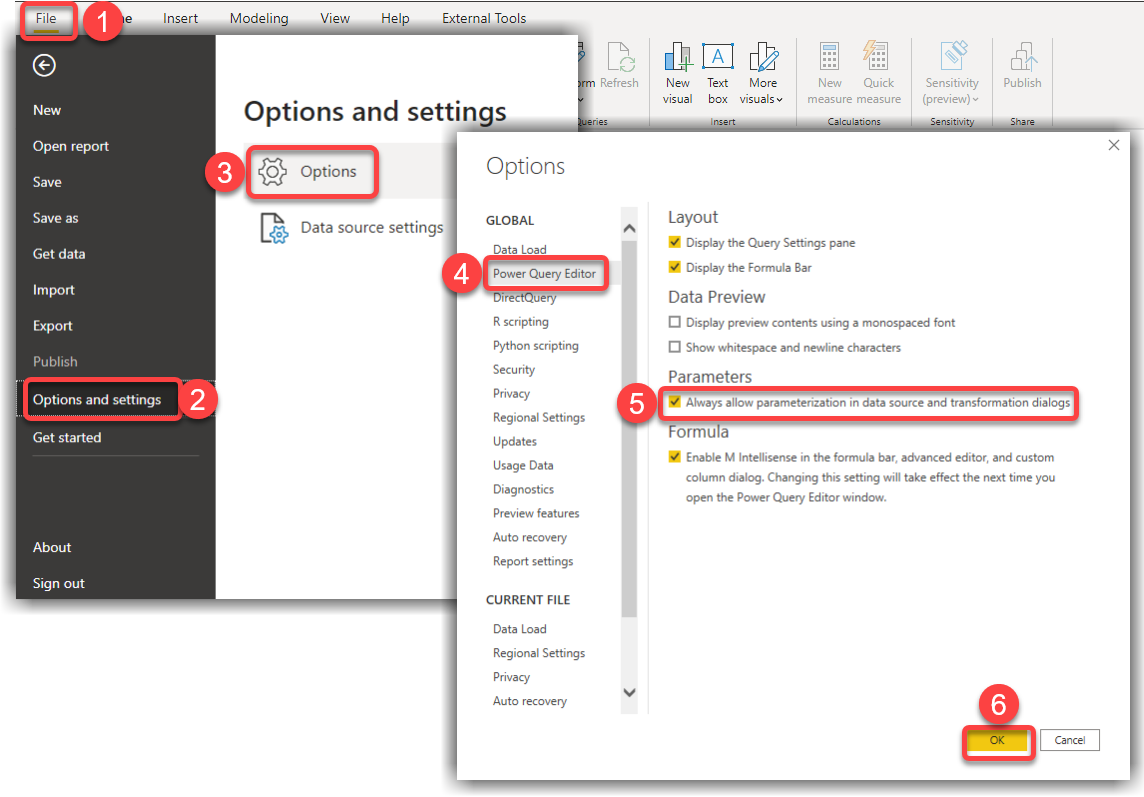Insert a Text box from ribbon
1144x797 pixels.
coord(718,73)
